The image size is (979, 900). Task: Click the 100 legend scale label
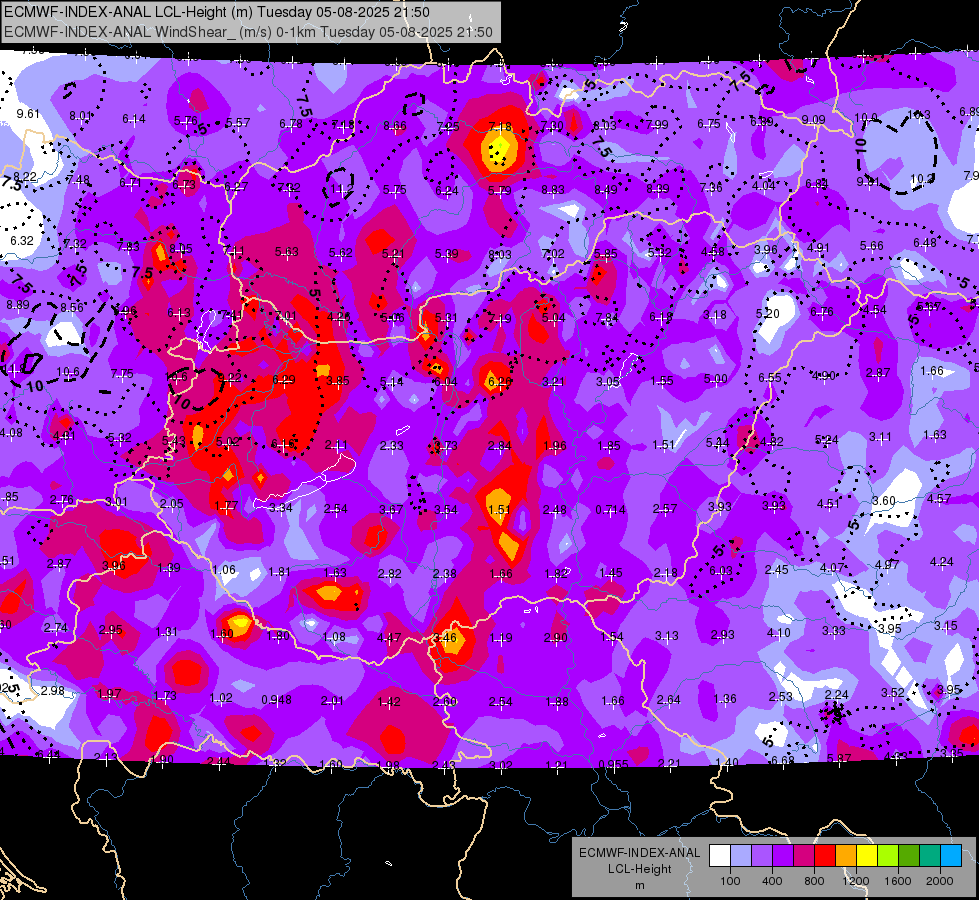tap(730, 881)
